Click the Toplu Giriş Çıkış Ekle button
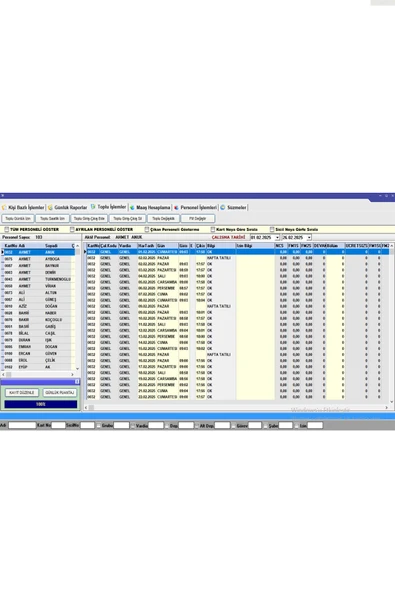The width and height of the screenshot is (395, 592). (x=89, y=219)
